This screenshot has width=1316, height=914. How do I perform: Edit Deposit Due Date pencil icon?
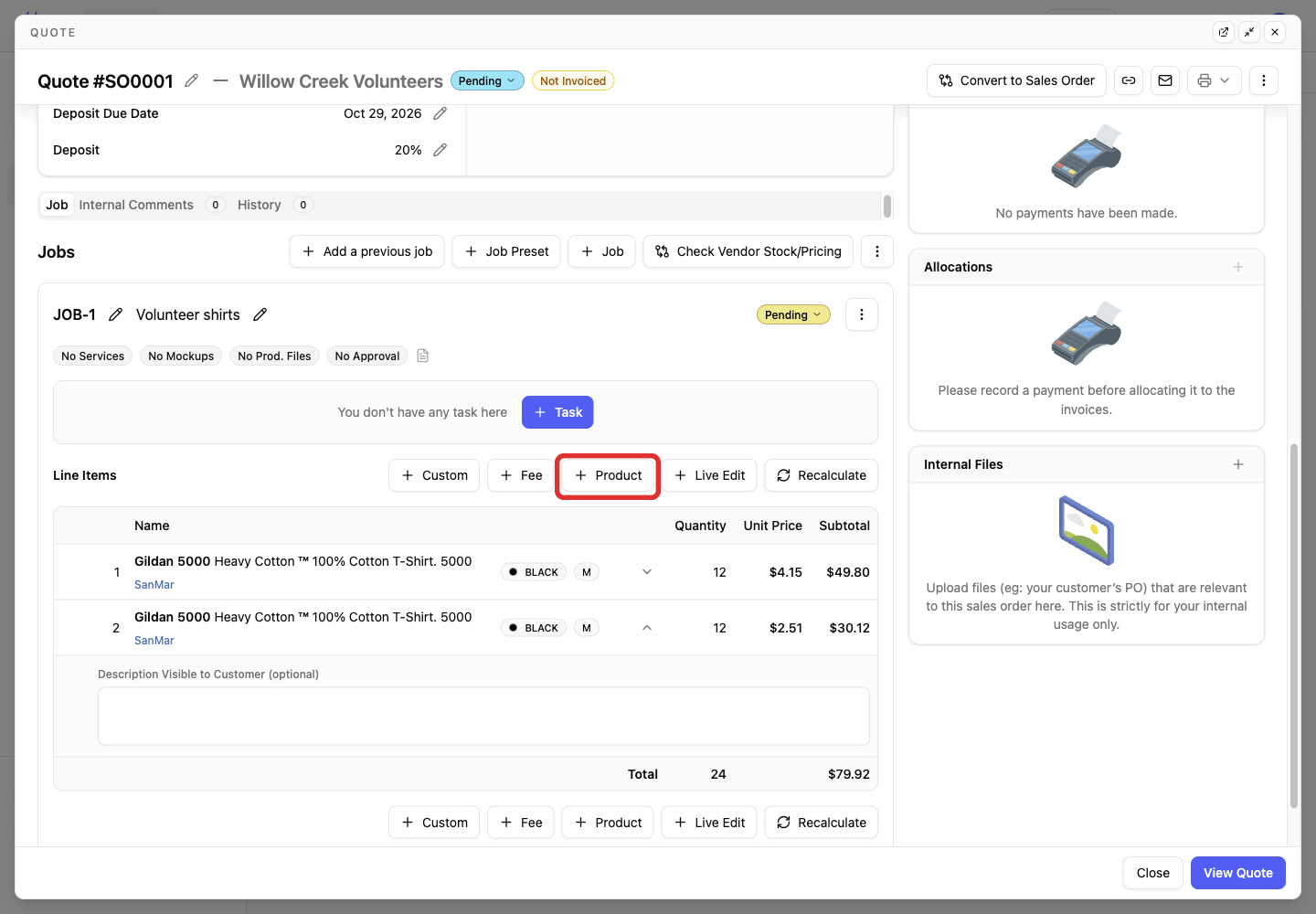[440, 113]
